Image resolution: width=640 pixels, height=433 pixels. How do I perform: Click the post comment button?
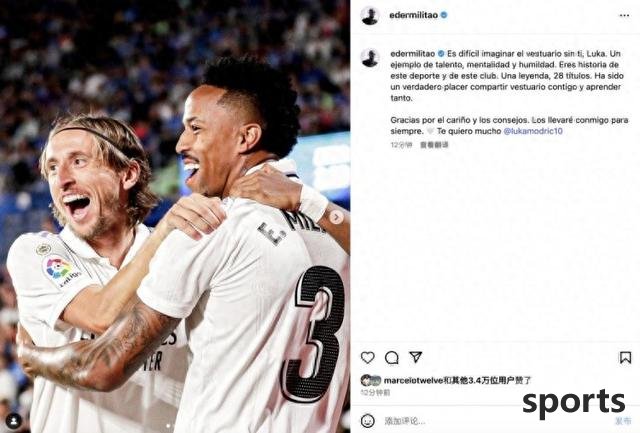point(622,421)
